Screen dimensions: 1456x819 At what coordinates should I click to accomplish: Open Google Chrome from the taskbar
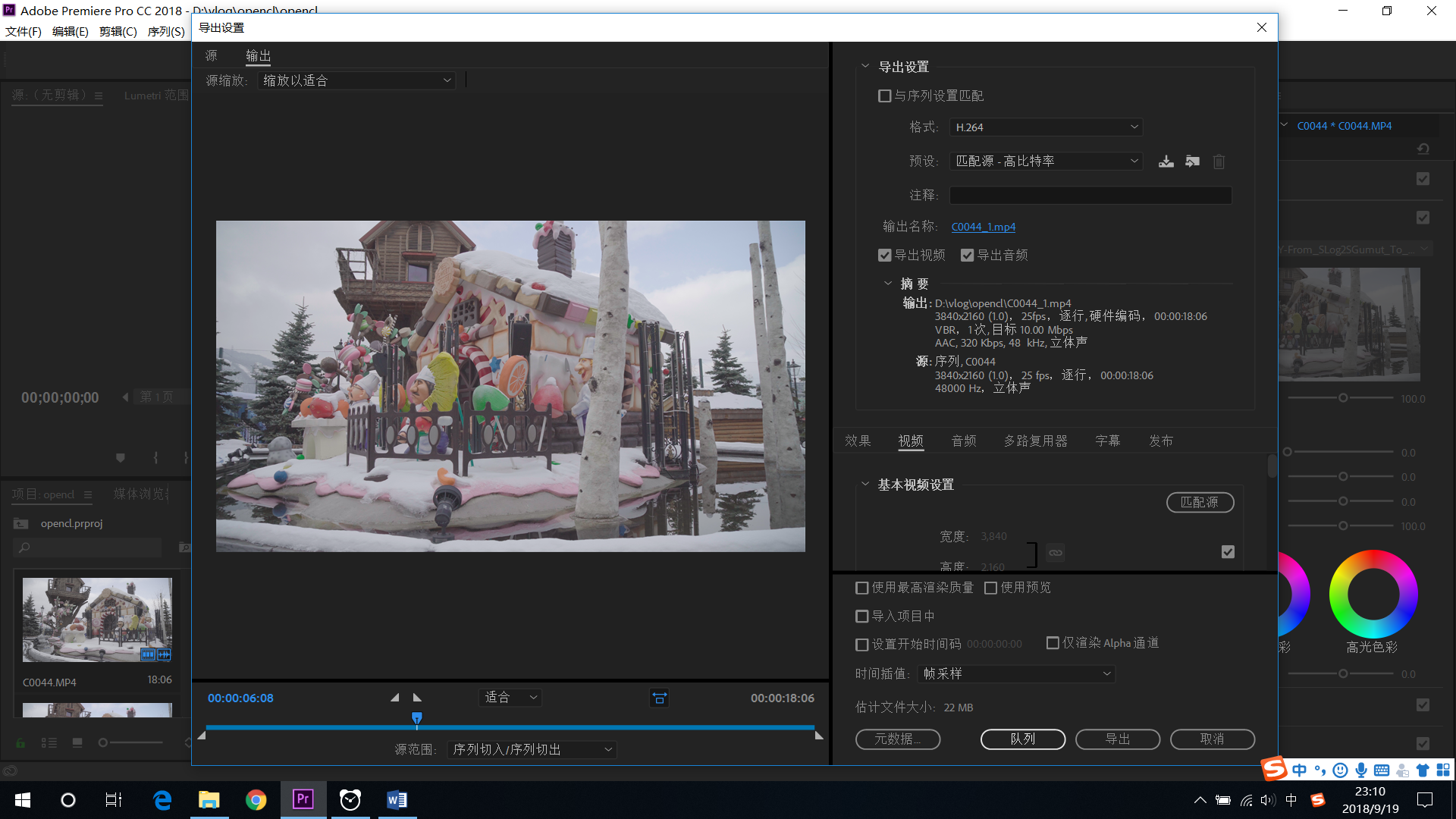(256, 799)
